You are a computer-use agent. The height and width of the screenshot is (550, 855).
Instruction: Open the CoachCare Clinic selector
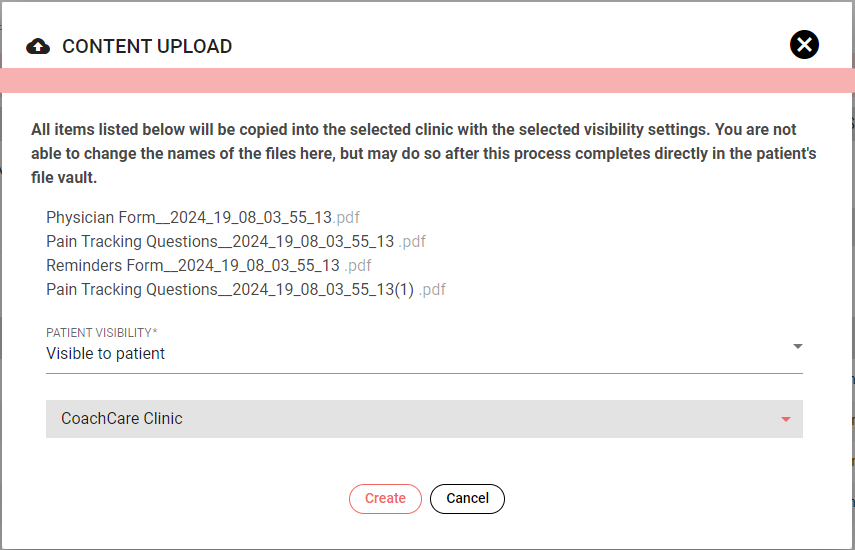pyautogui.click(x=424, y=419)
